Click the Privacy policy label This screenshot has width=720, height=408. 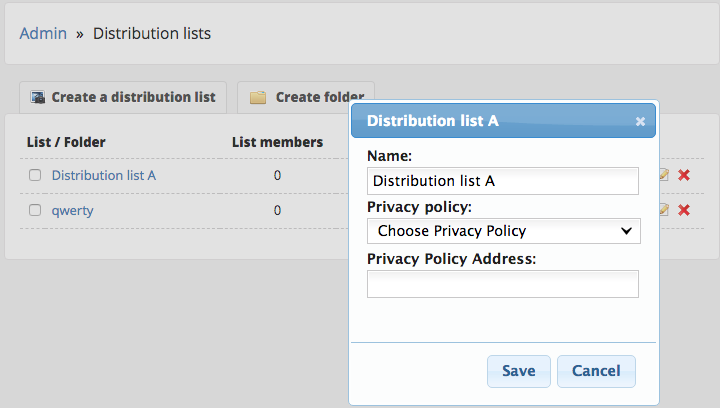click(419, 207)
